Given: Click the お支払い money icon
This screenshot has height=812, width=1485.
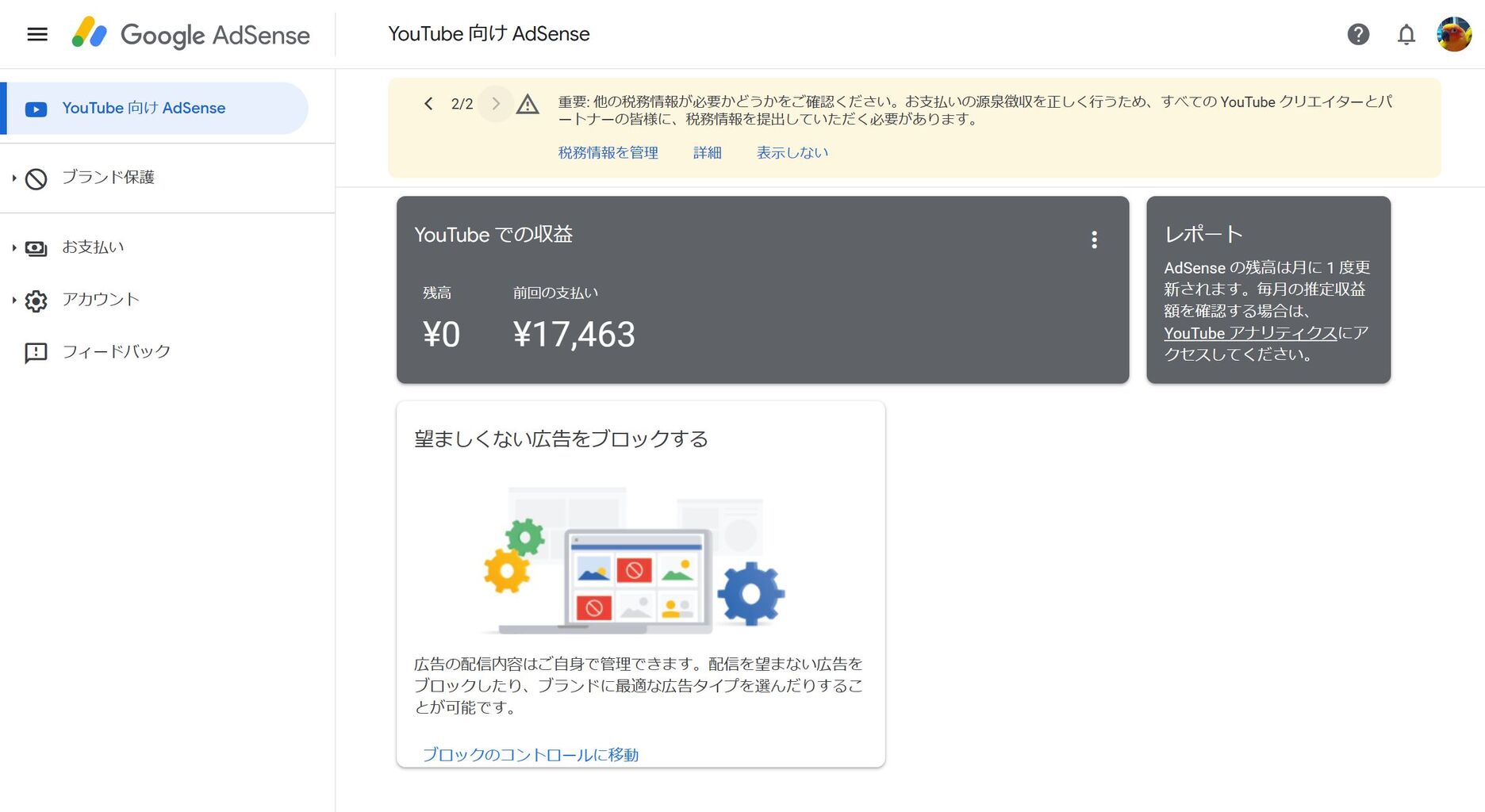Looking at the screenshot, I should tap(36, 248).
